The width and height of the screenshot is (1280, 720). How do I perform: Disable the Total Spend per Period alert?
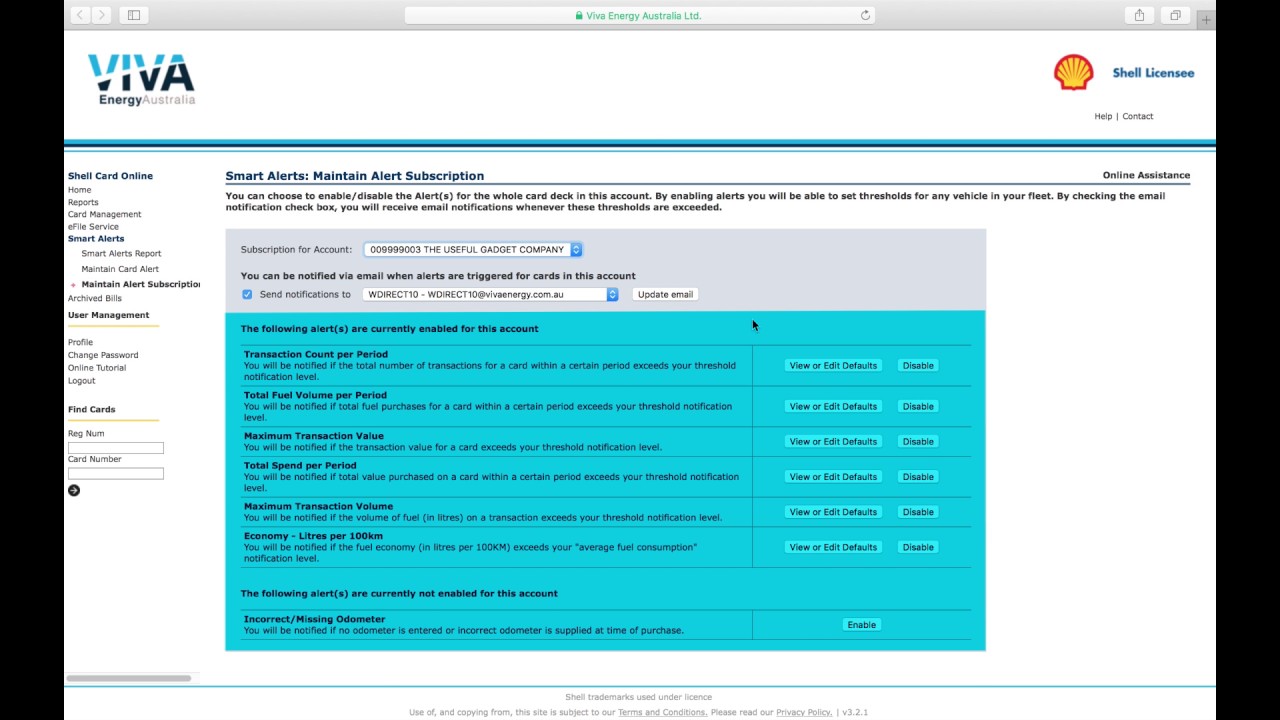(x=918, y=476)
